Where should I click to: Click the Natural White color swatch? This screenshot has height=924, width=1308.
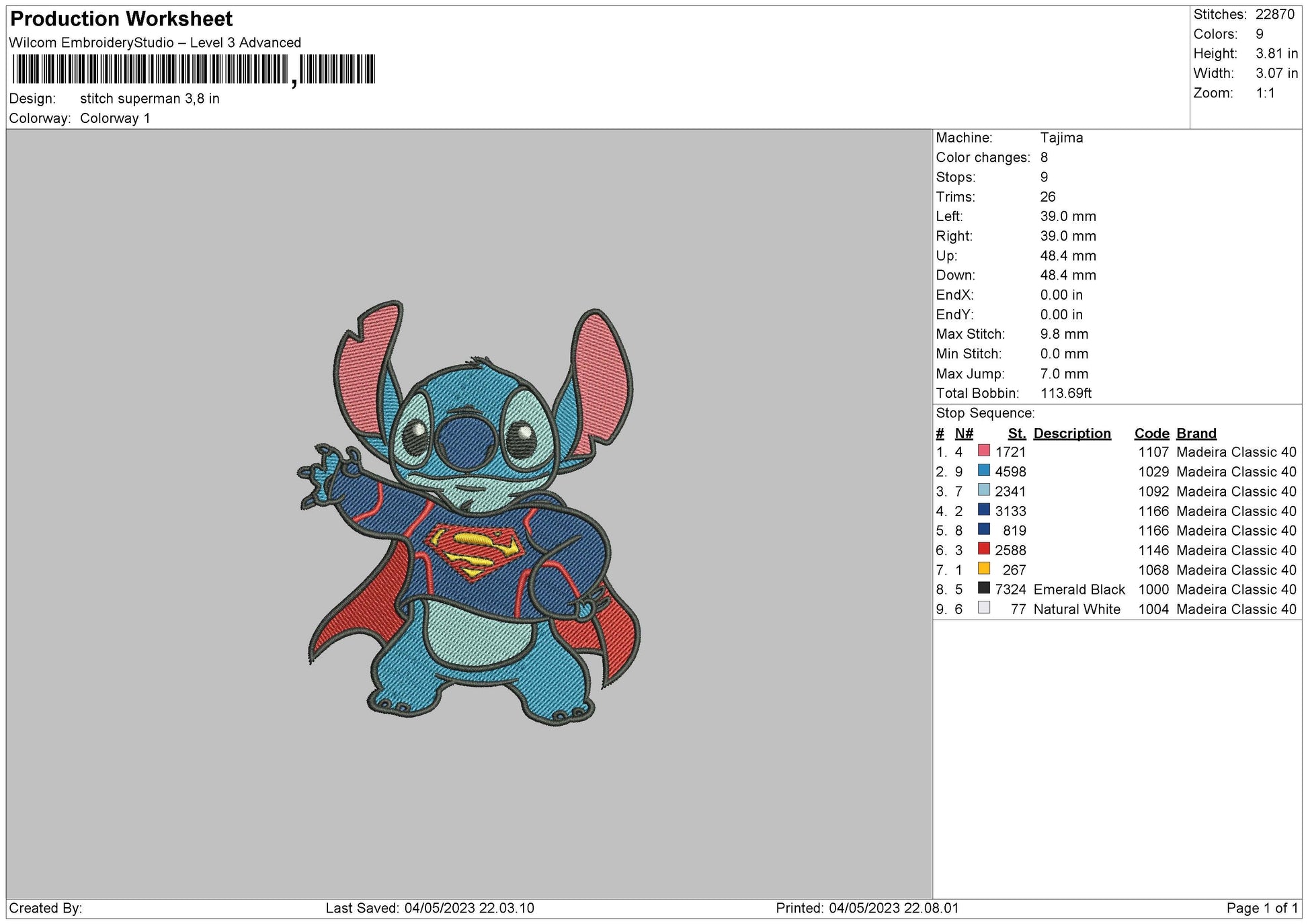pos(983,608)
